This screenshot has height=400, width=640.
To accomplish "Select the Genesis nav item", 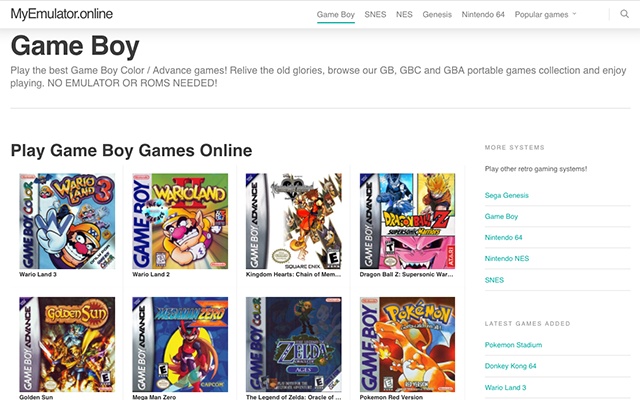I will 437,15.
